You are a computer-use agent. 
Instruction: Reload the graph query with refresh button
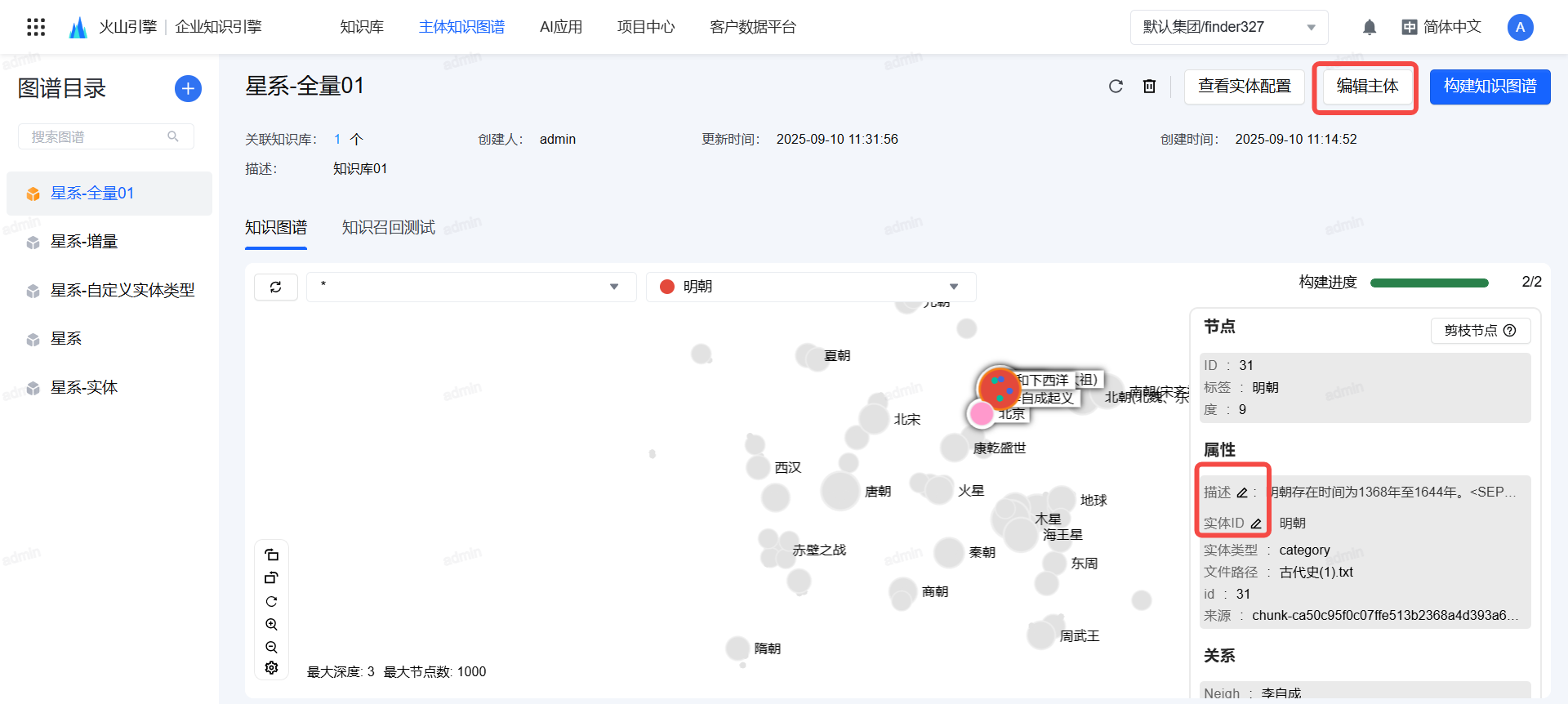276,287
